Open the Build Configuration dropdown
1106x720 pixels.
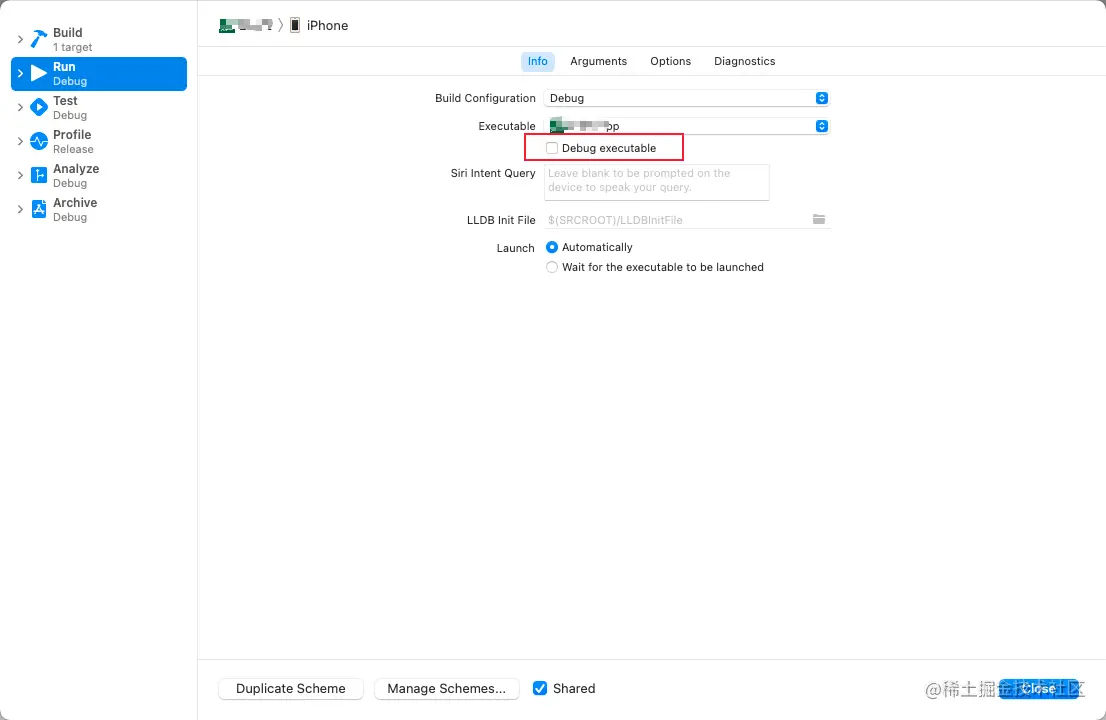pos(687,98)
